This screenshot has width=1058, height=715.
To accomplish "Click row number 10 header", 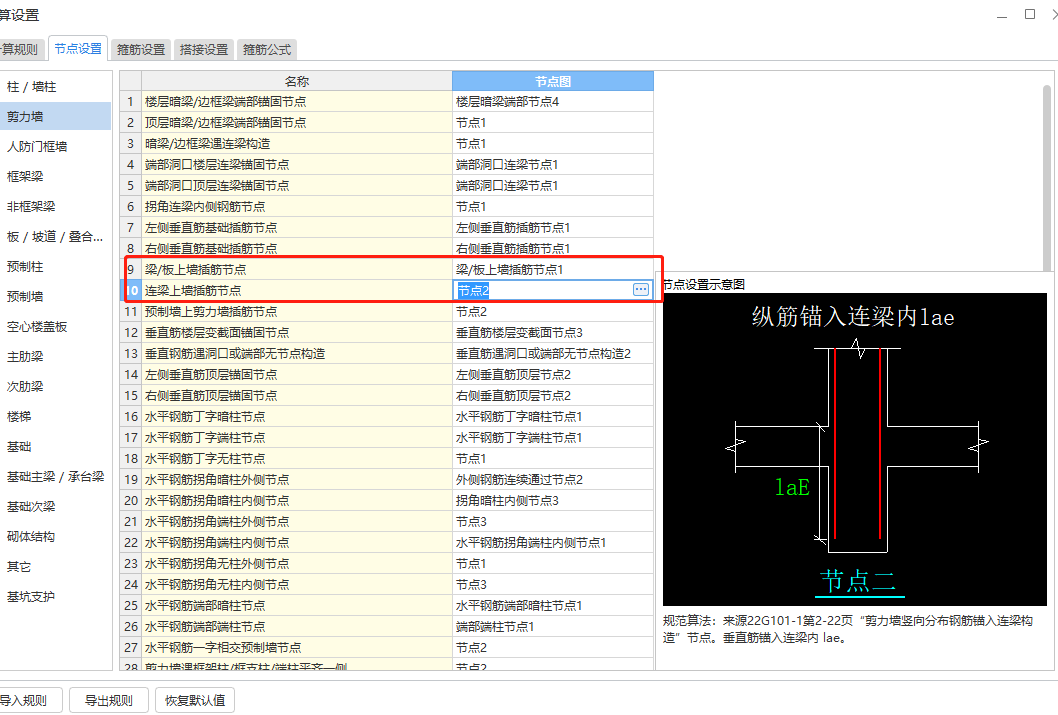I will pyautogui.click(x=131, y=290).
